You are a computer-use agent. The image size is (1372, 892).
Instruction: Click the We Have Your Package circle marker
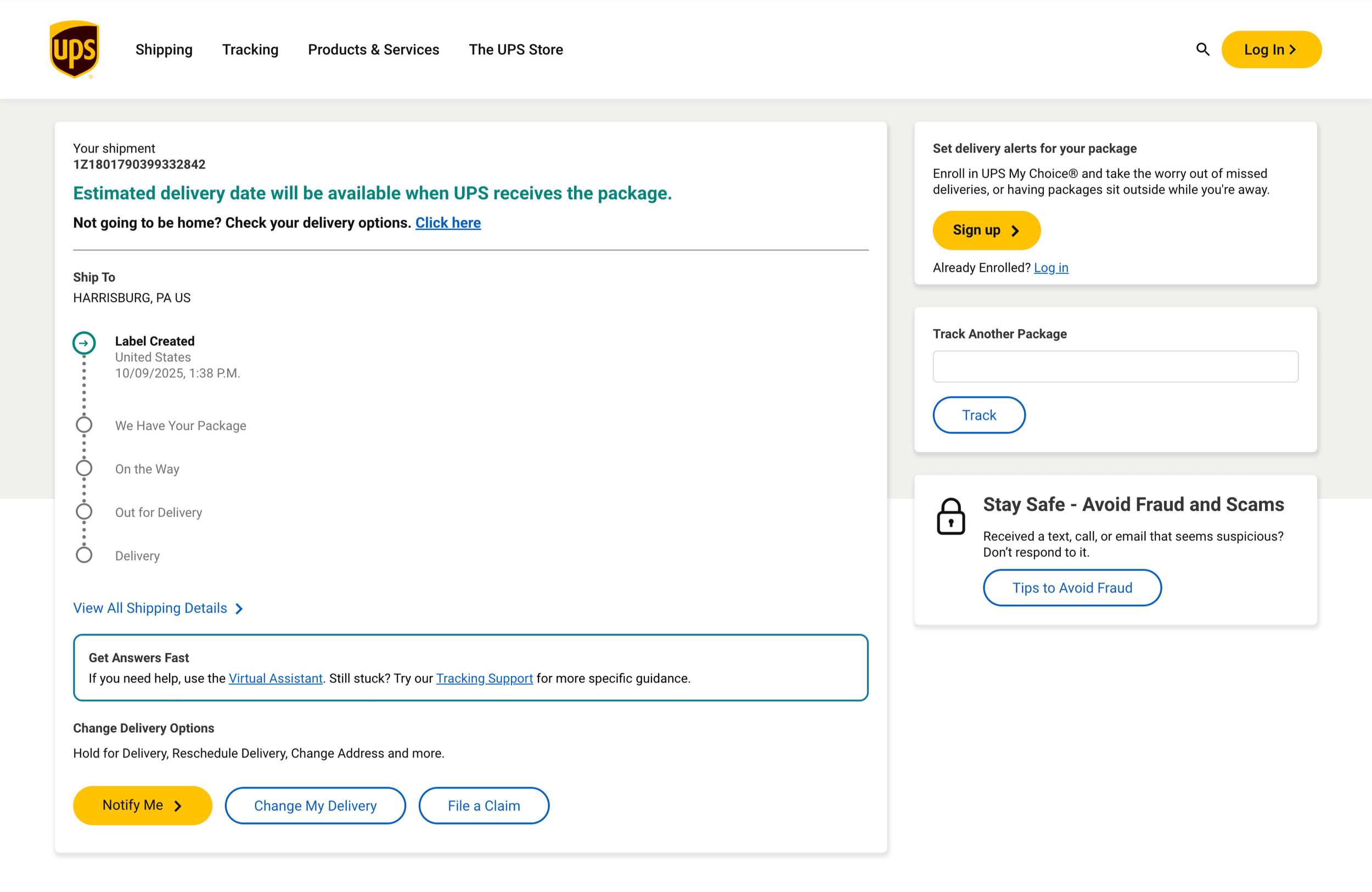tap(84, 425)
